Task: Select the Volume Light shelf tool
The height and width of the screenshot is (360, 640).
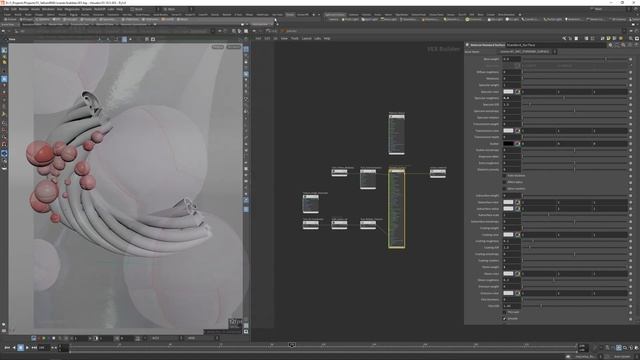Action: point(431,19)
